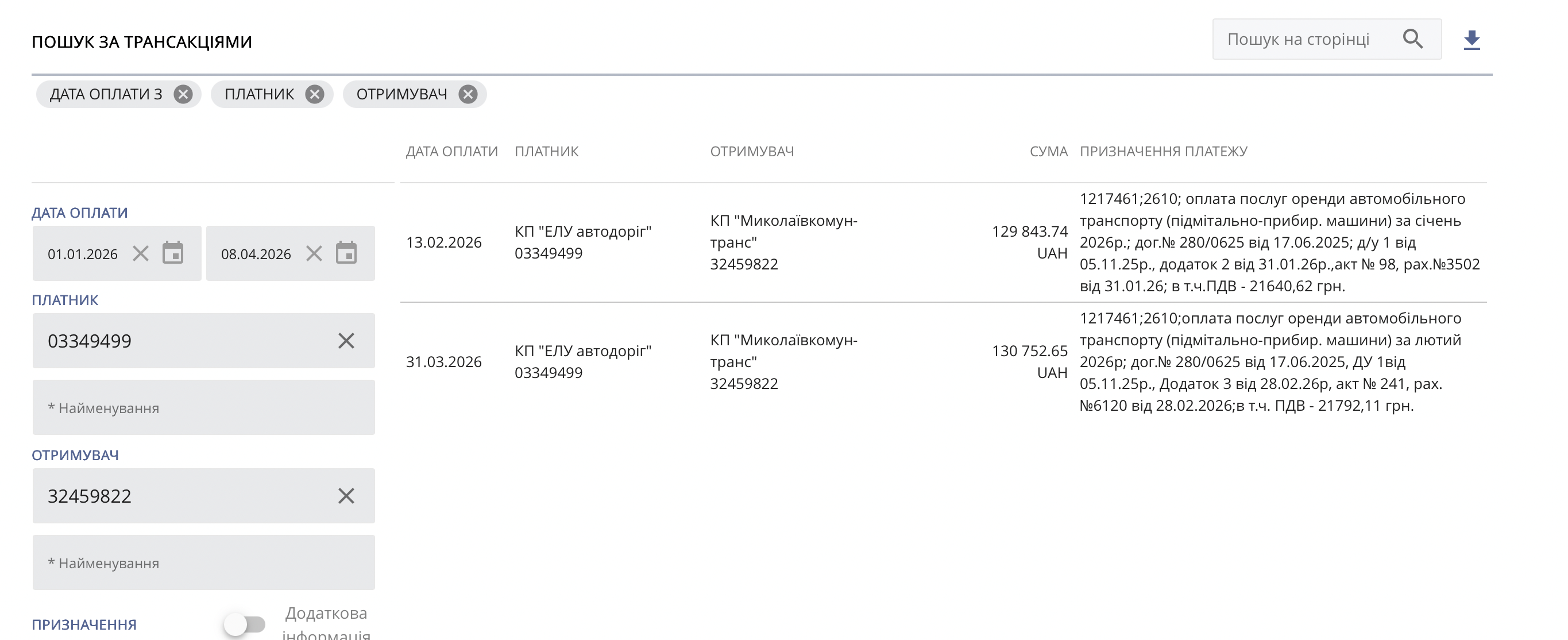Image resolution: width=1568 pixels, height=640 pixels.
Task: Remove the ПЛАТНИК filter chip
Action: tap(314, 94)
